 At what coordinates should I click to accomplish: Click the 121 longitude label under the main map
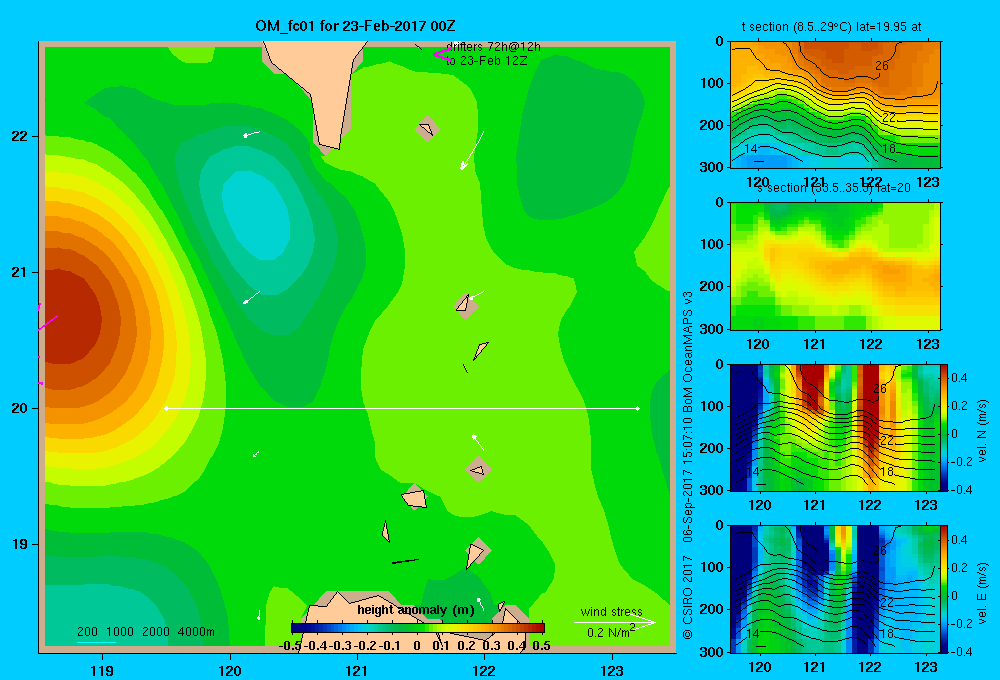point(357,671)
